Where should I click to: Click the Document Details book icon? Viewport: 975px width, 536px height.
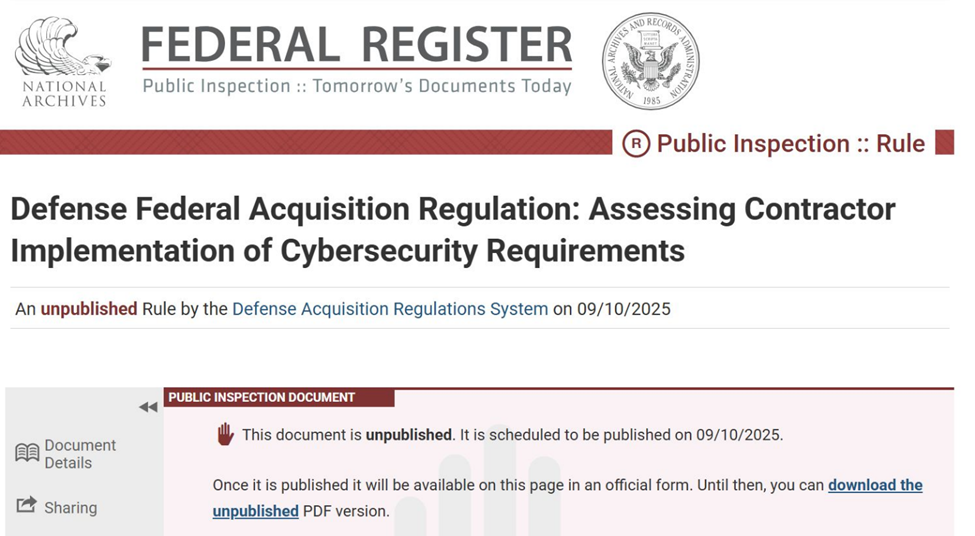pos(27,453)
